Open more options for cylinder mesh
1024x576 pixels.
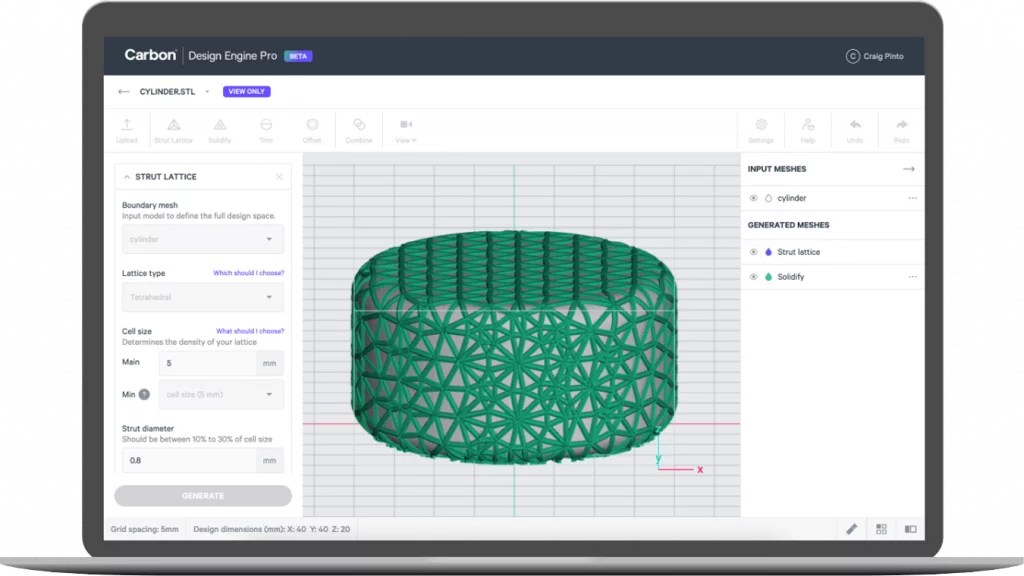tap(912, 198)
